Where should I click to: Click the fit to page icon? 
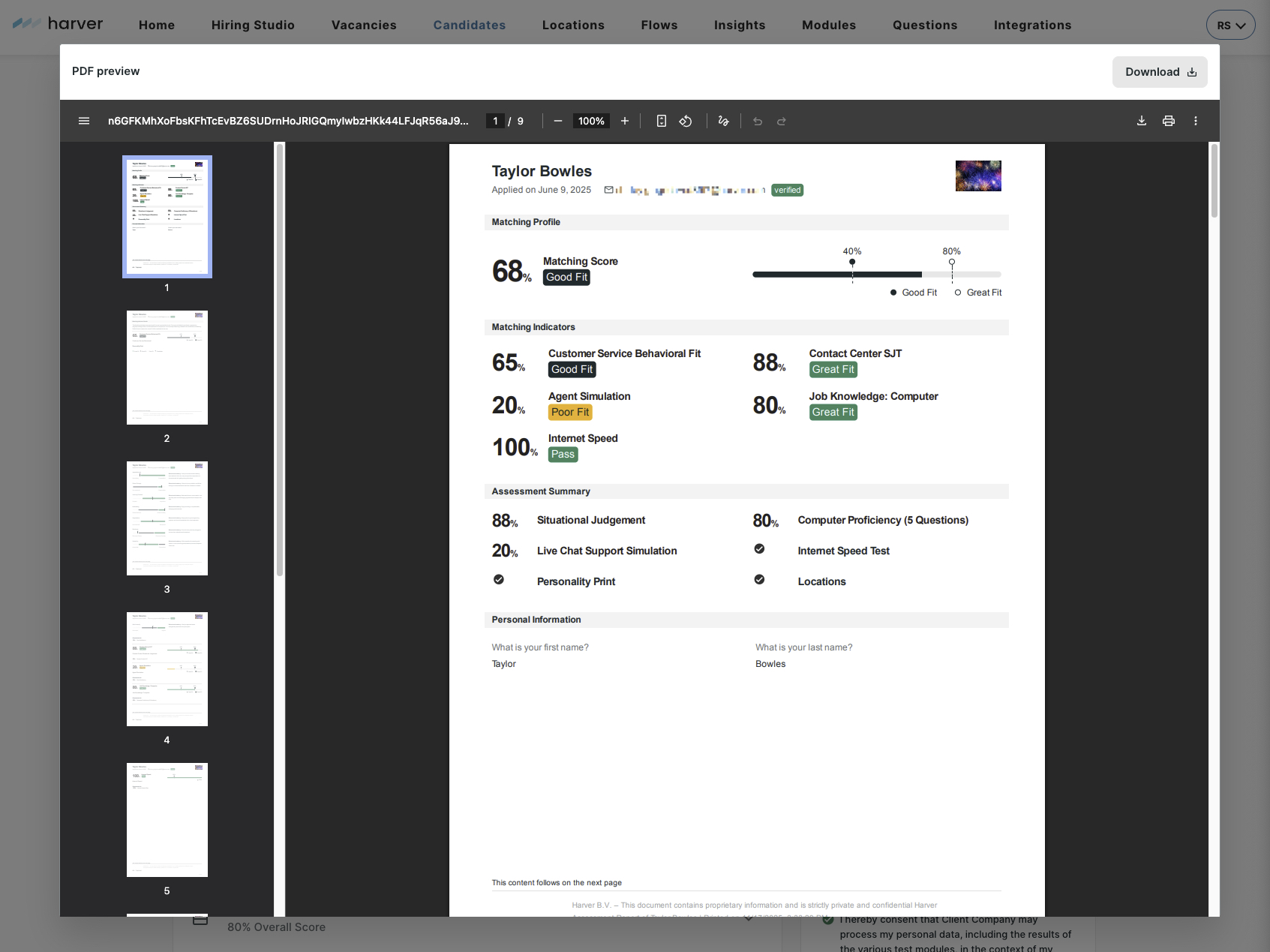tap(662, 121)
